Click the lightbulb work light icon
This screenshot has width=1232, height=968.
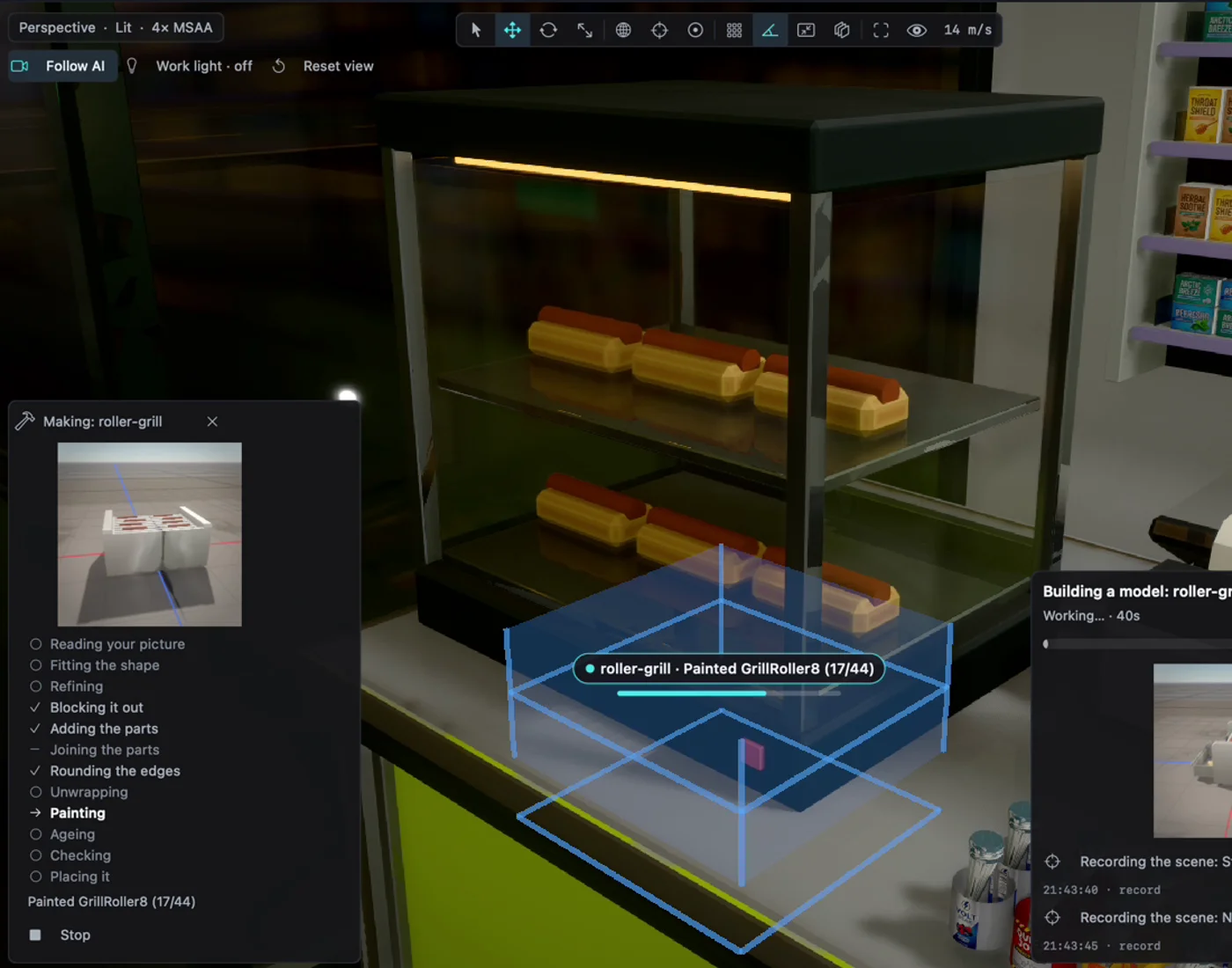[132, 66]
